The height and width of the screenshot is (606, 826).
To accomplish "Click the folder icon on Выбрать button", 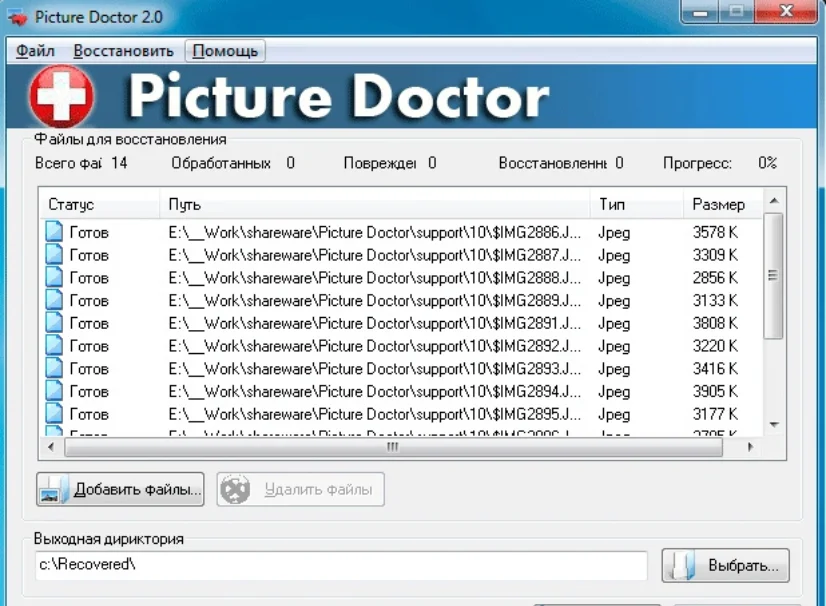I will pyautogui.click(x=682, y=565).
